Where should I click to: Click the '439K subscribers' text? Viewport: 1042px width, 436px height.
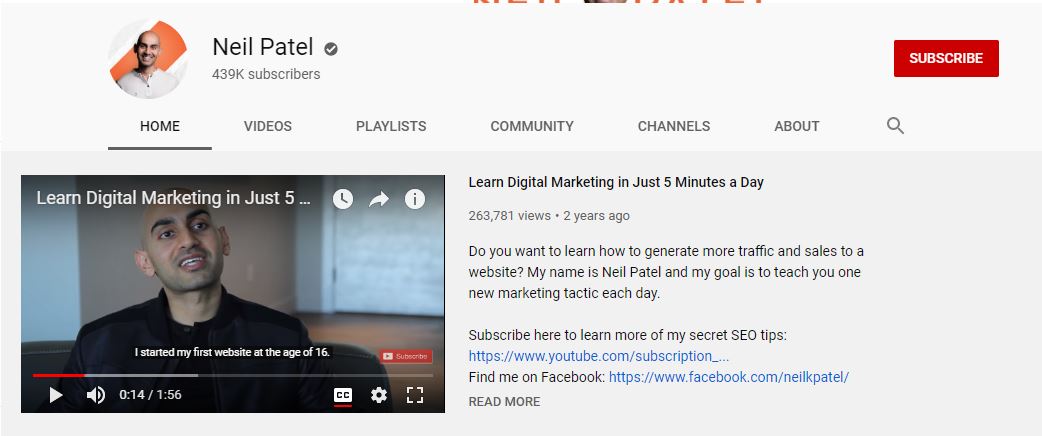click(266, 74)
